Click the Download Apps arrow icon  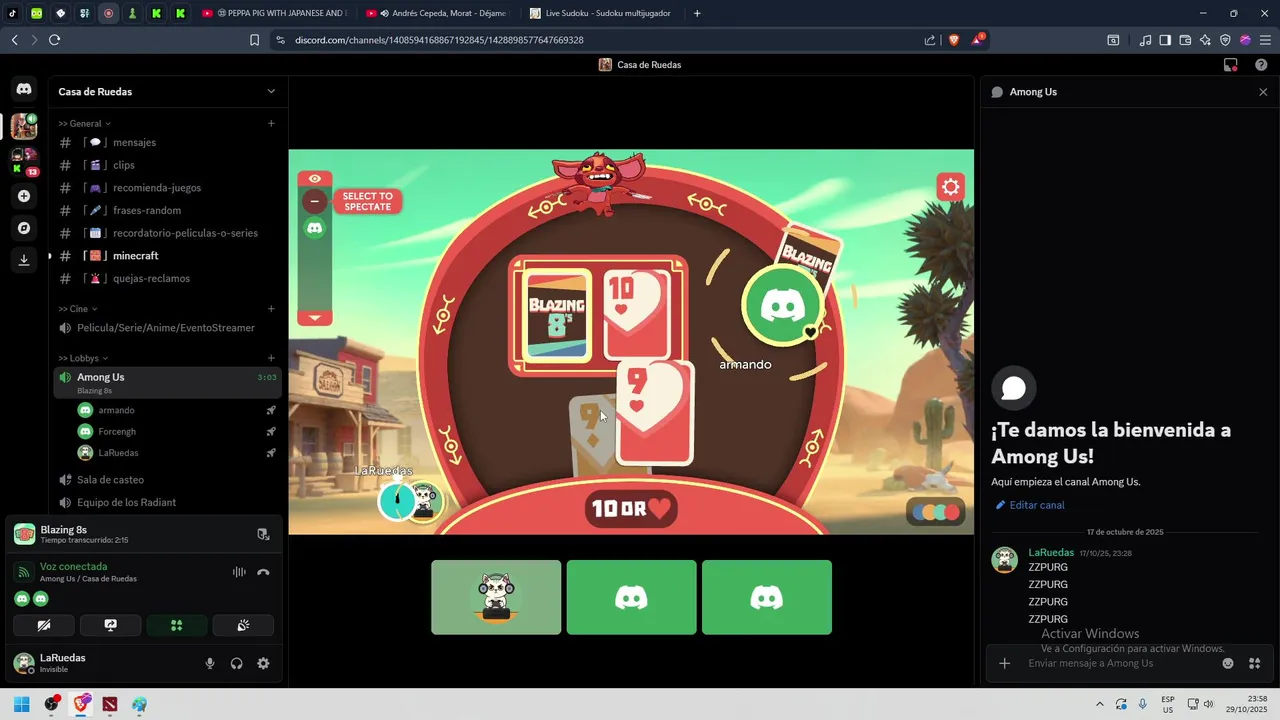click(24, 260)
